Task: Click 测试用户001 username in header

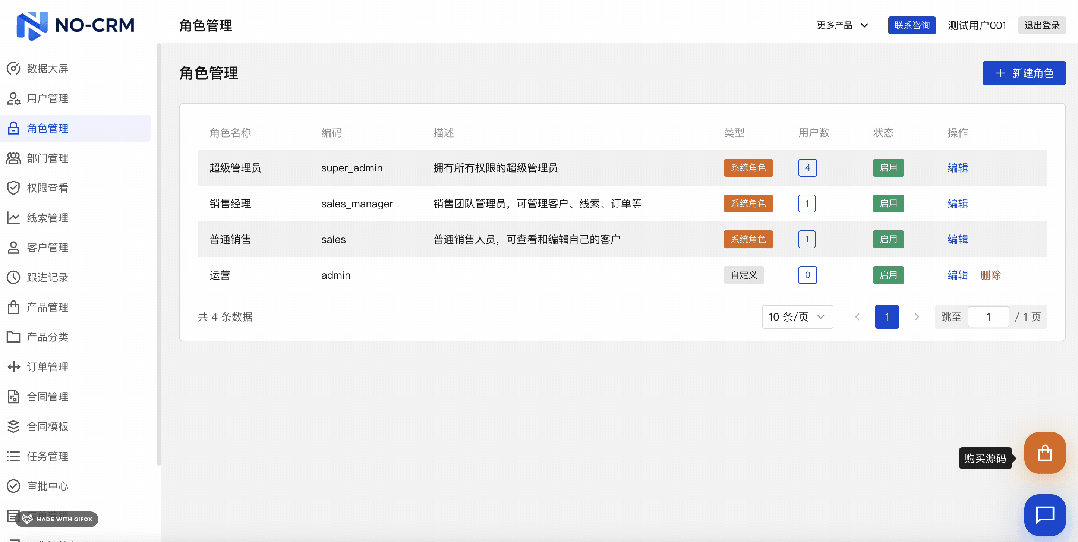Action: pyautogui.click(x=977, y=25)
